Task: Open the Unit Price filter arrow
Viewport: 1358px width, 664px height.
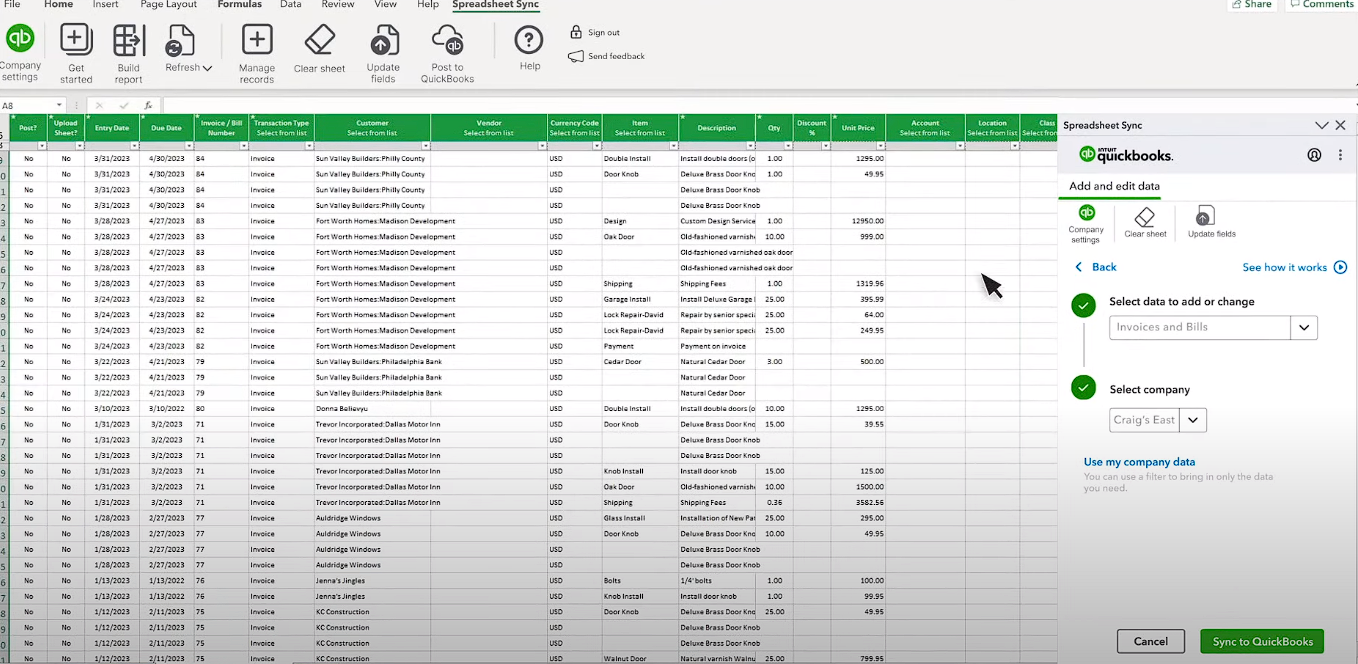Action: (880, 146)
